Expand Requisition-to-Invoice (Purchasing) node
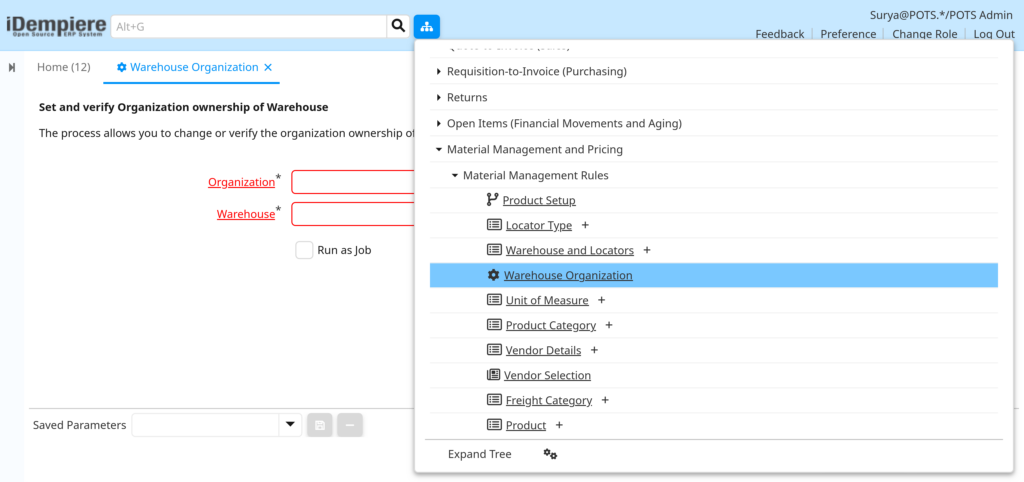This screenshot has height=482, width=1024. click(x=439, y=71)
